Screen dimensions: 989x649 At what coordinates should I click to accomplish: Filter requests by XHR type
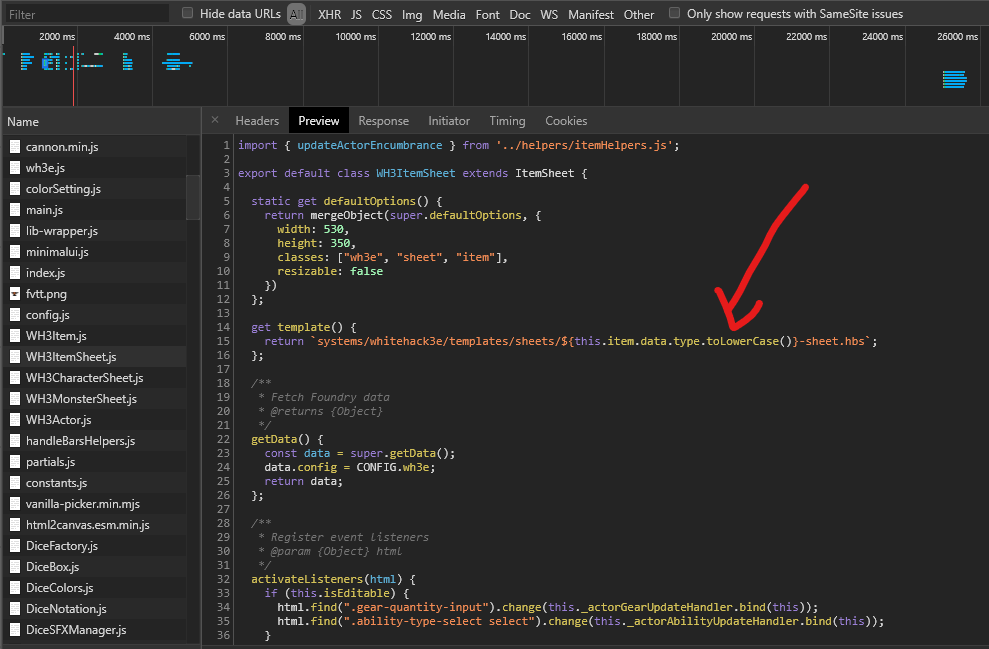(329, 14)
